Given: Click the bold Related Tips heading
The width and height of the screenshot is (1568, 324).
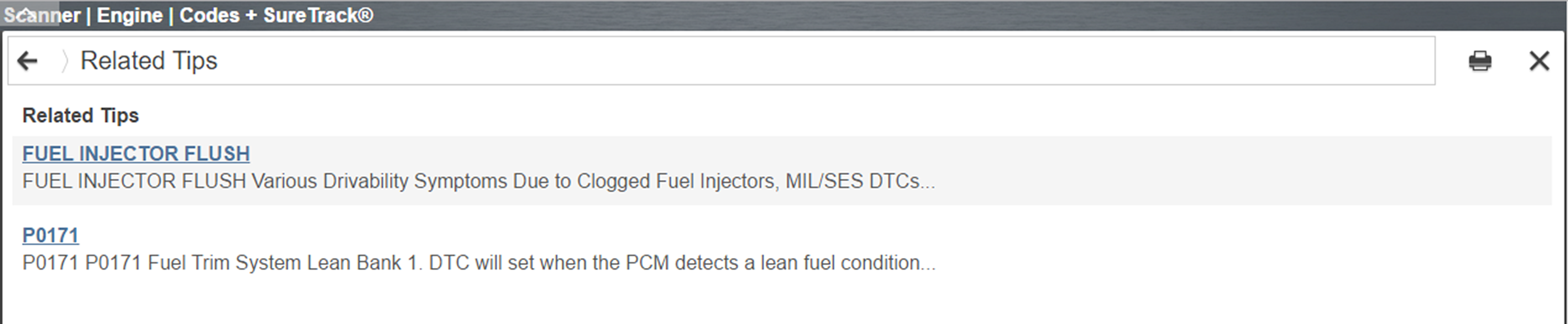Looking at the screenshot, I should click(80, 116).
